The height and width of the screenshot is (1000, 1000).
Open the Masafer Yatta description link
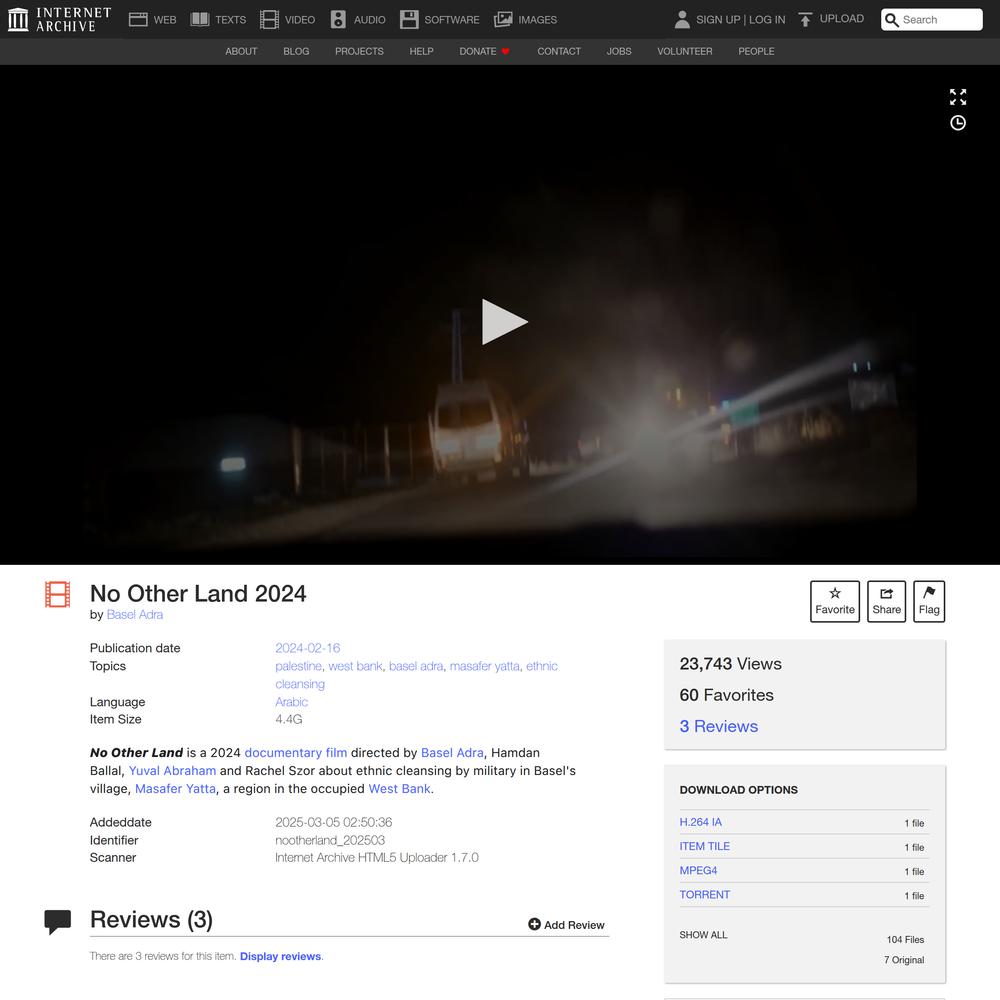coord(175,788)
